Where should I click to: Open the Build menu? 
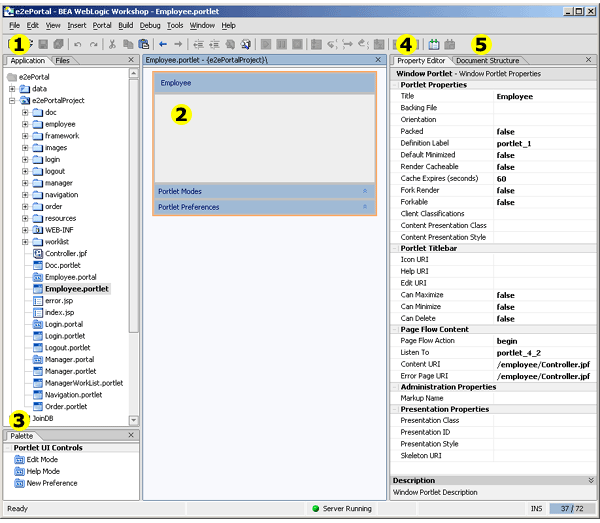(x=126, y=25)
